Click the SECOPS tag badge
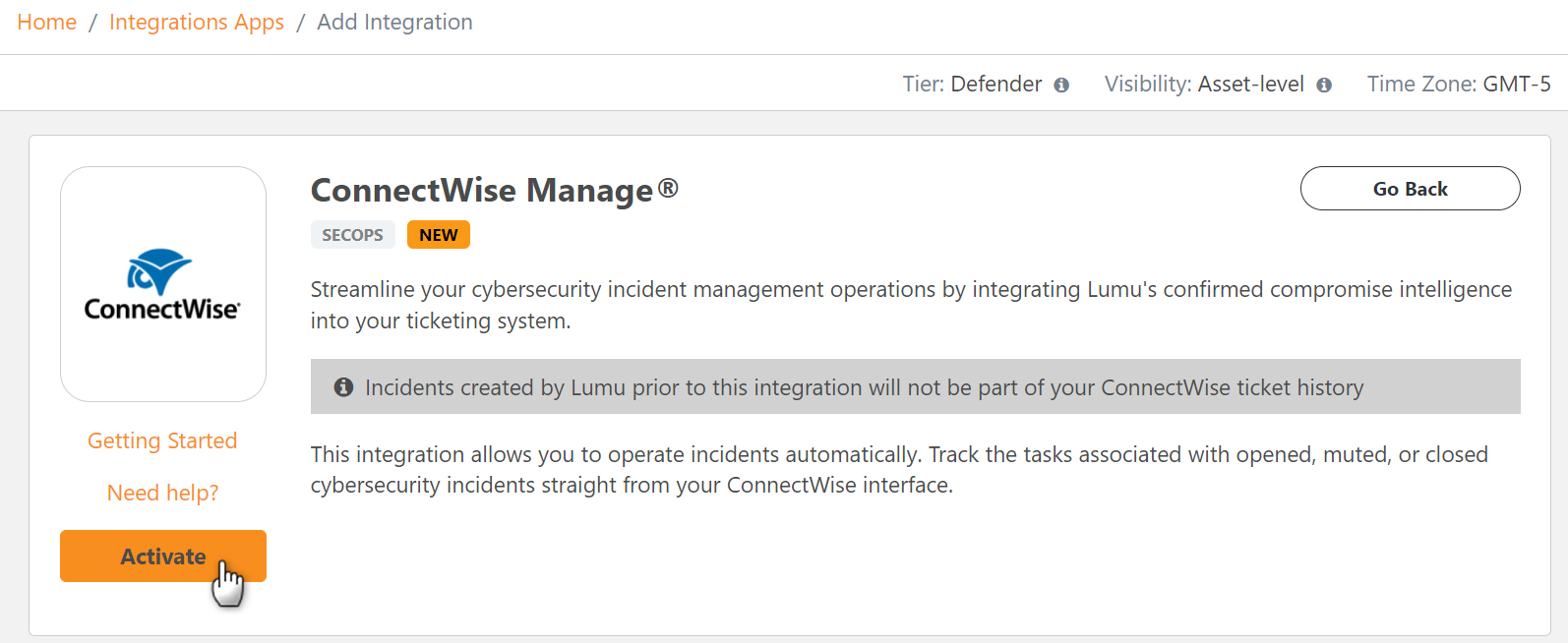This screenshot has height=643, width=1568. [x=352, y=235]
